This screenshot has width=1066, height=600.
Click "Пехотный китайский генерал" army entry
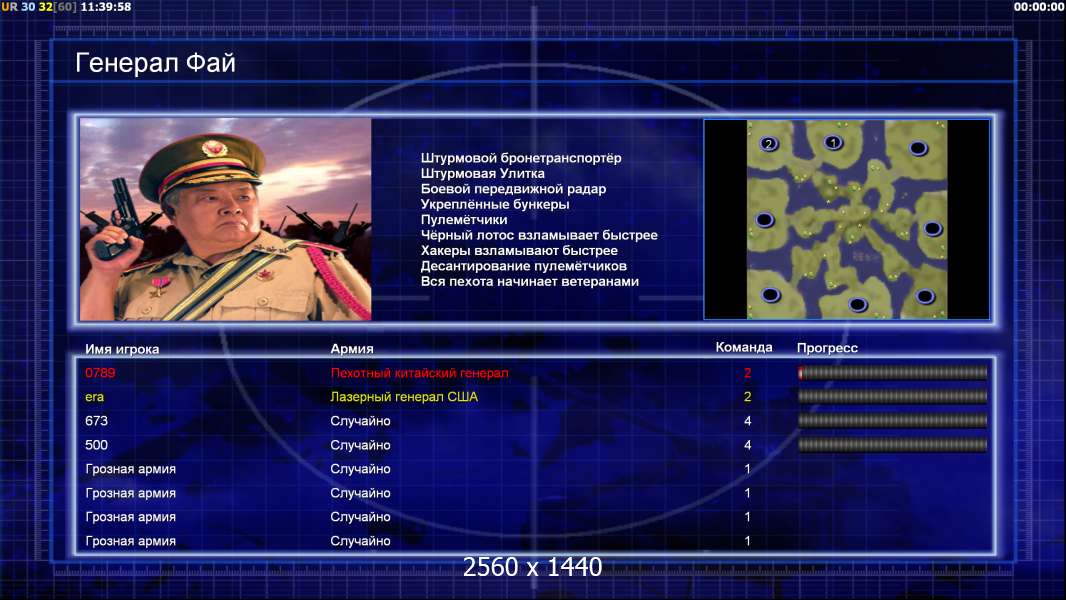tap(419, 373)
